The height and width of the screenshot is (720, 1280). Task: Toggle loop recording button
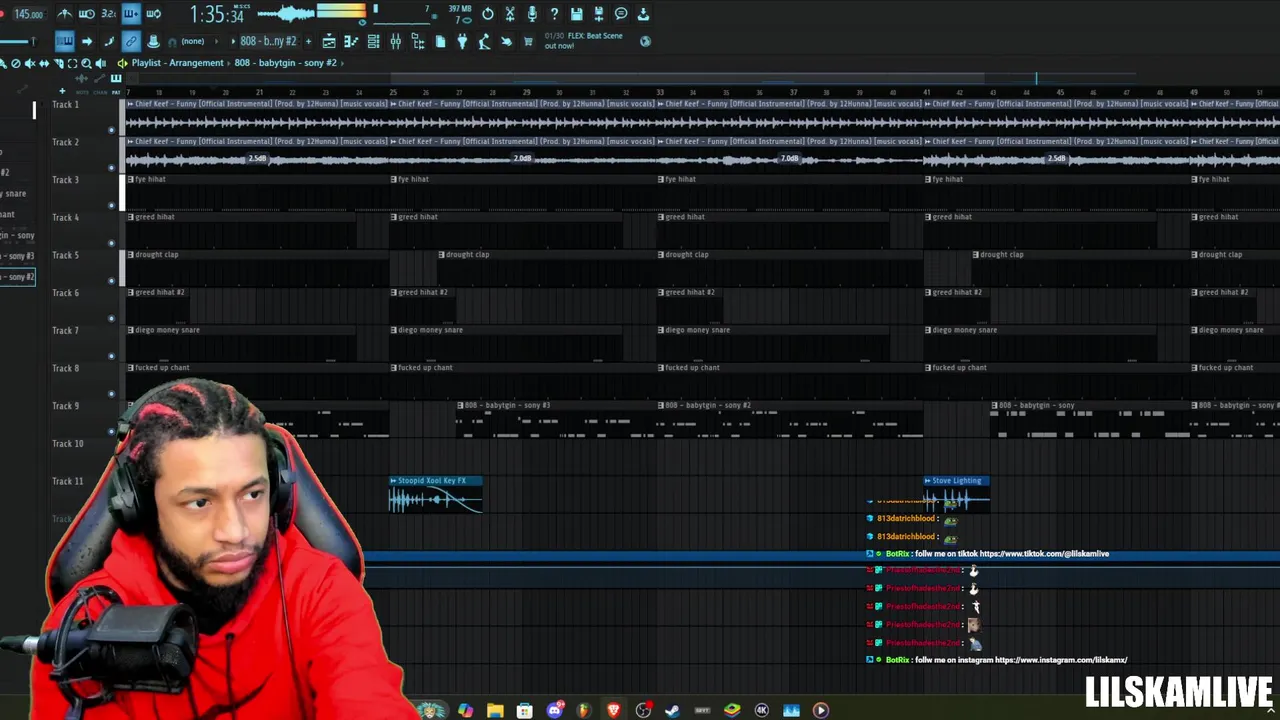153,14
